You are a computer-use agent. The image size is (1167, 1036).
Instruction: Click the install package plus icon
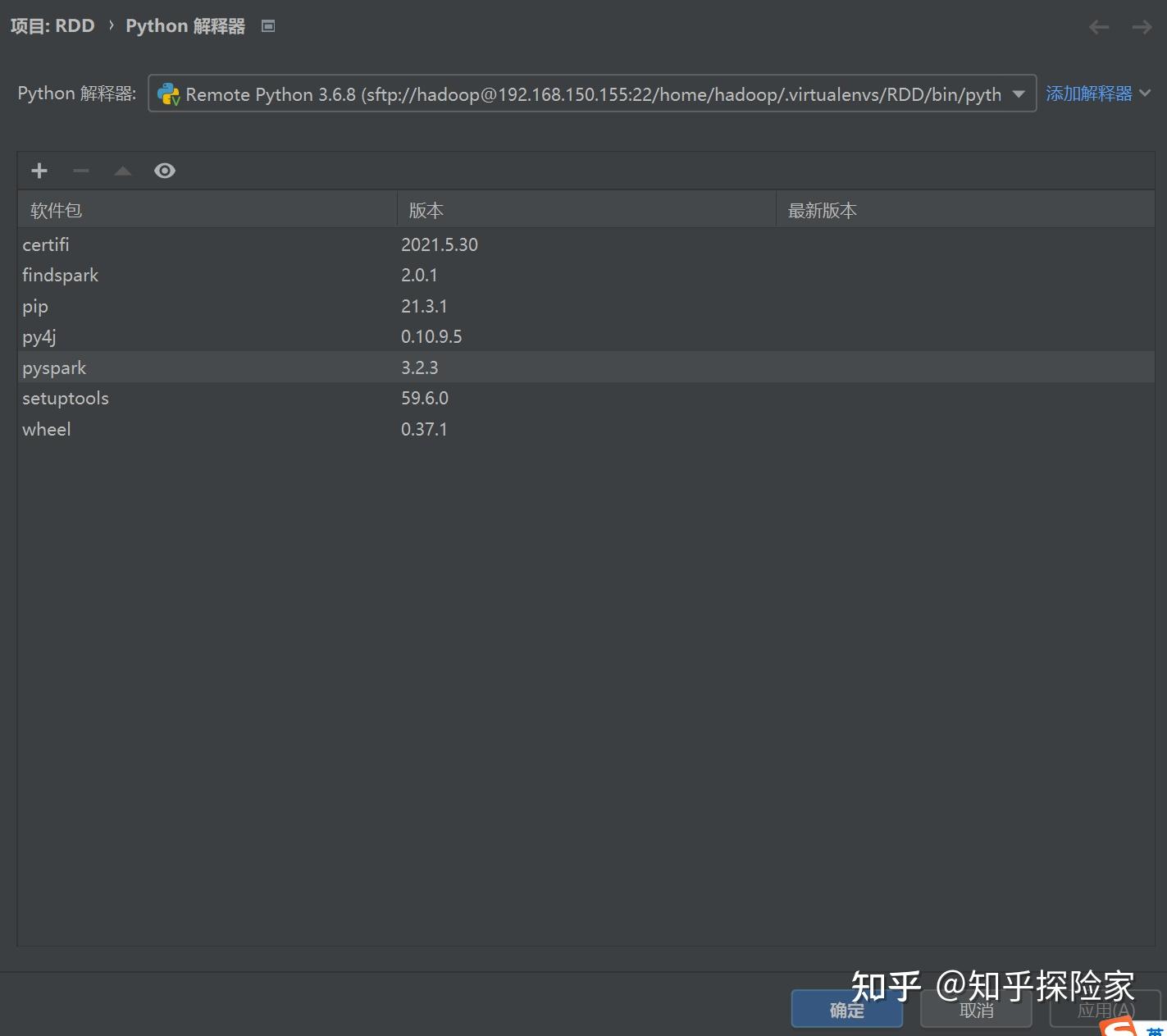click(39, 171)
